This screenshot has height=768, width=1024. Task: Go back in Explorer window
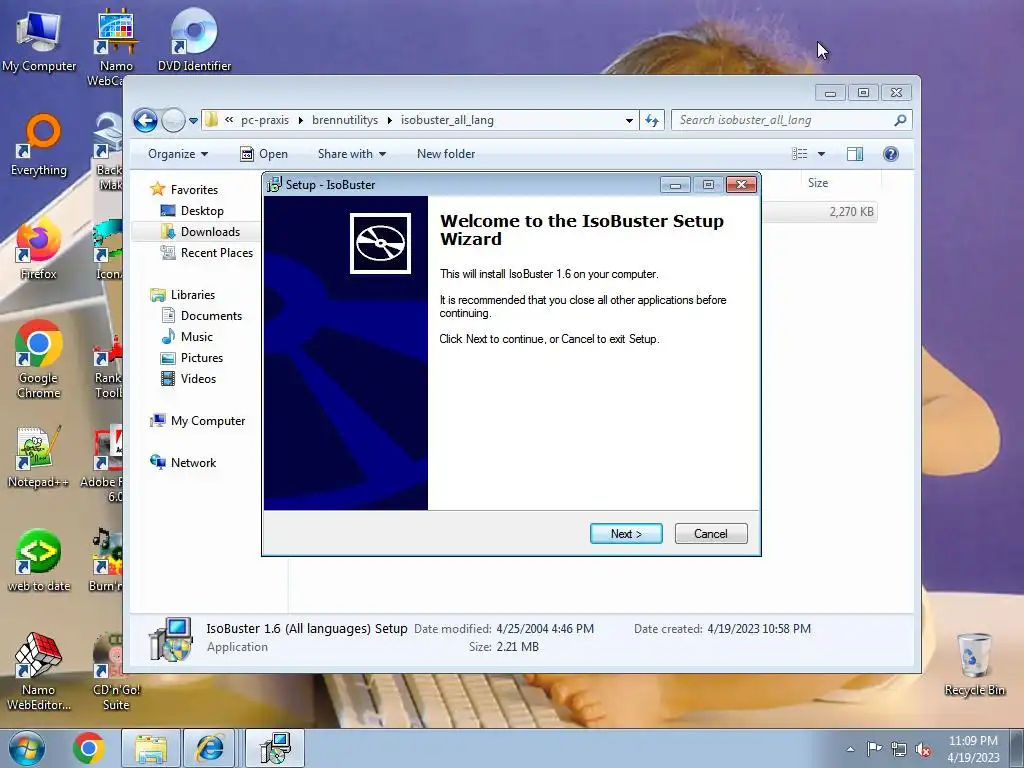point(145,120)
